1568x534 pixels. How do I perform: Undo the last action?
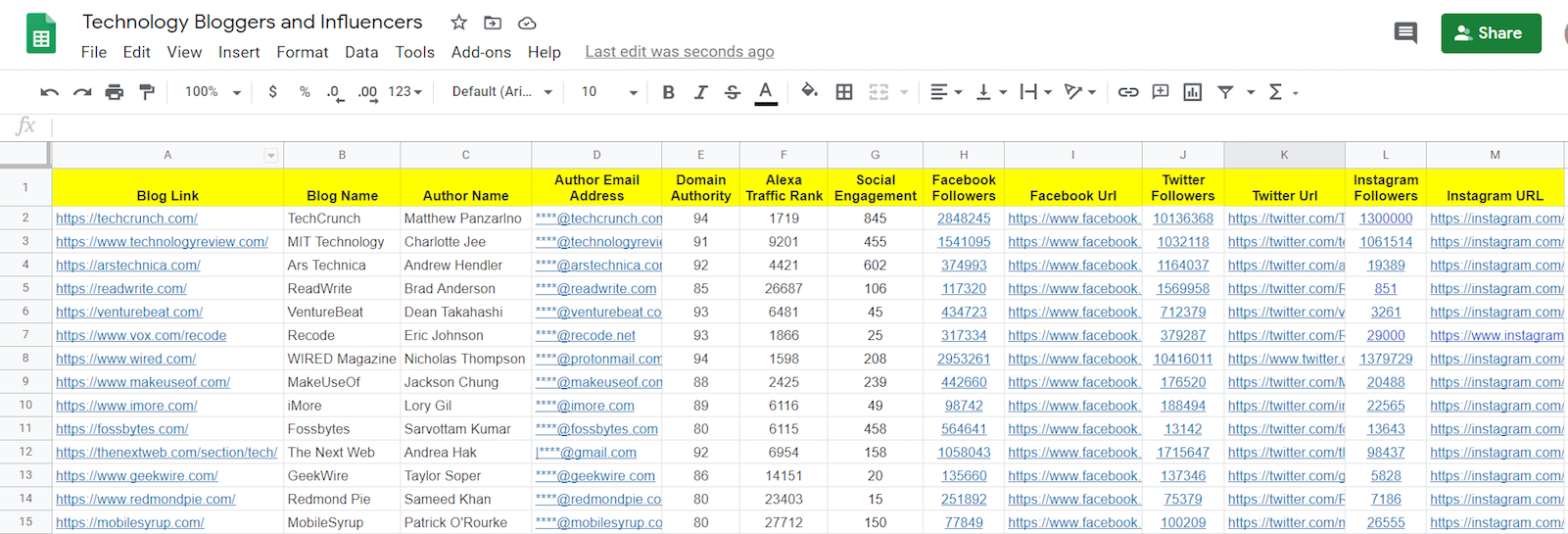50,92
